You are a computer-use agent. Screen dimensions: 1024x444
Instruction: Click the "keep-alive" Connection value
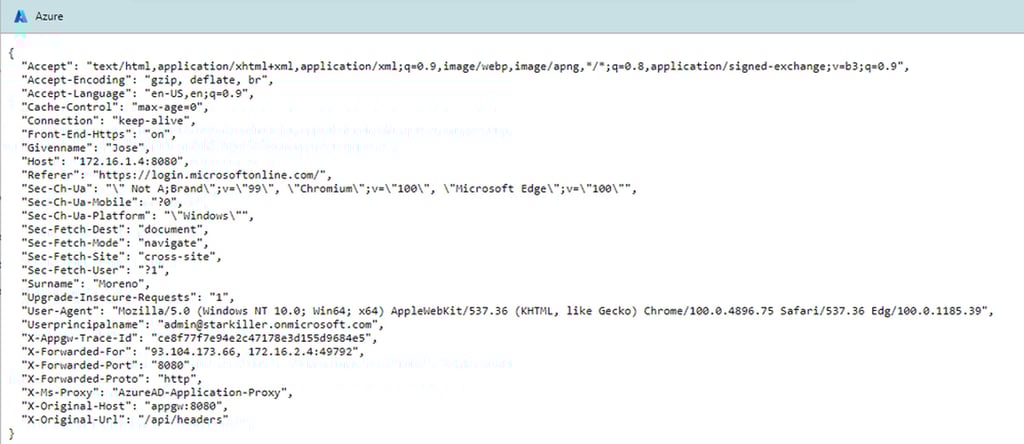(x=152, y=120)
